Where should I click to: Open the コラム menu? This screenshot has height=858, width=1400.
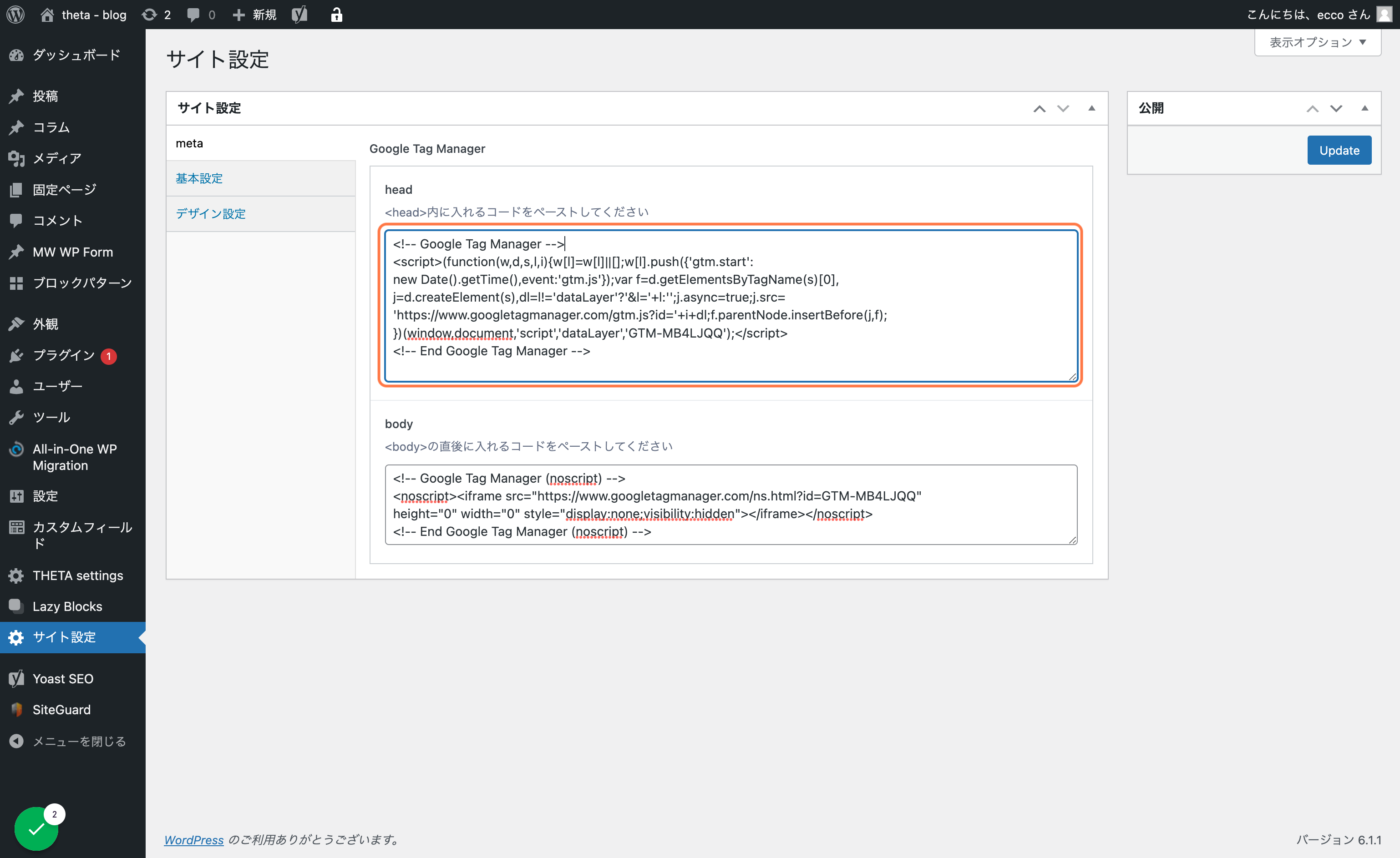(x=73, y=127)
